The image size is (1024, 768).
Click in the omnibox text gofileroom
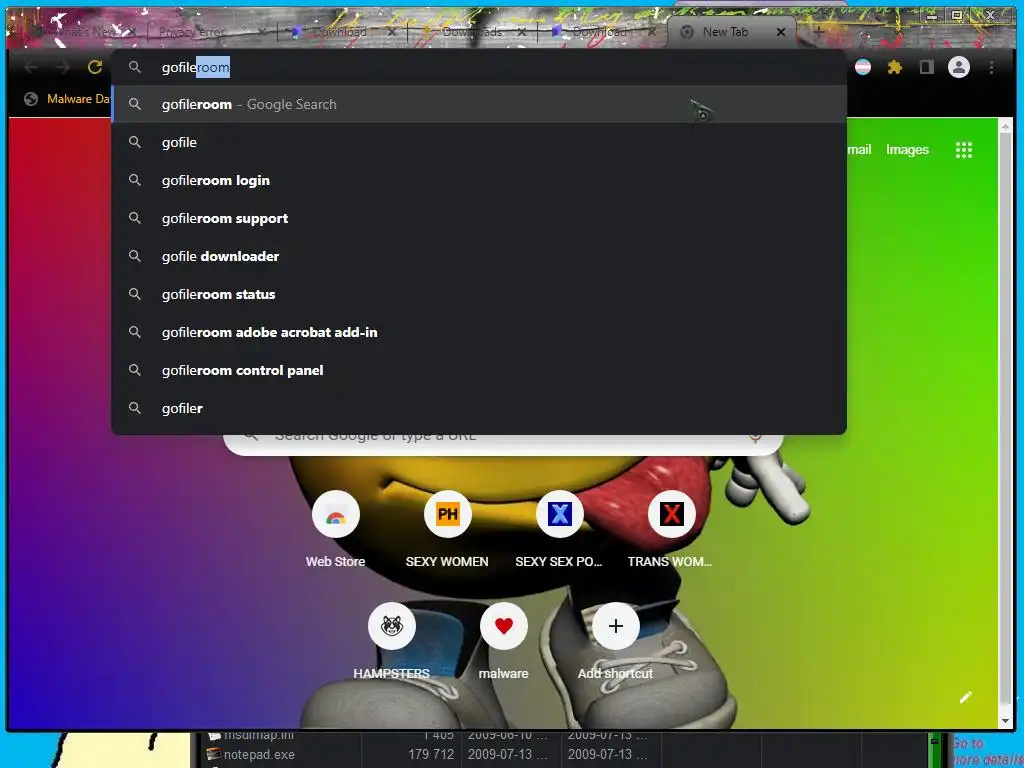(195, 67)
